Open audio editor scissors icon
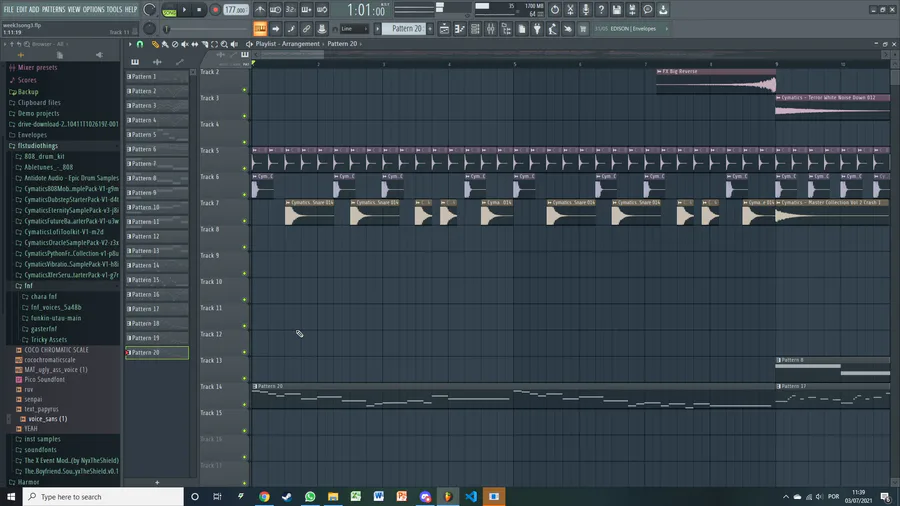 point(570,10)
